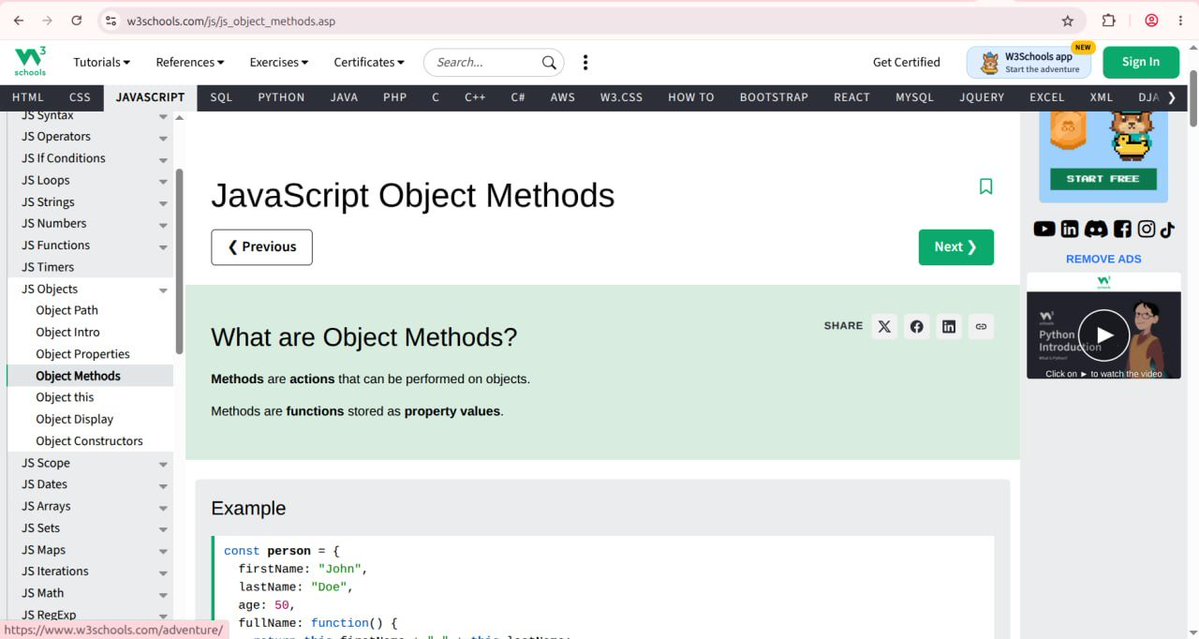1199x639 pixels.
Task: Open site information icon in address bar
Action: (111, 21)
